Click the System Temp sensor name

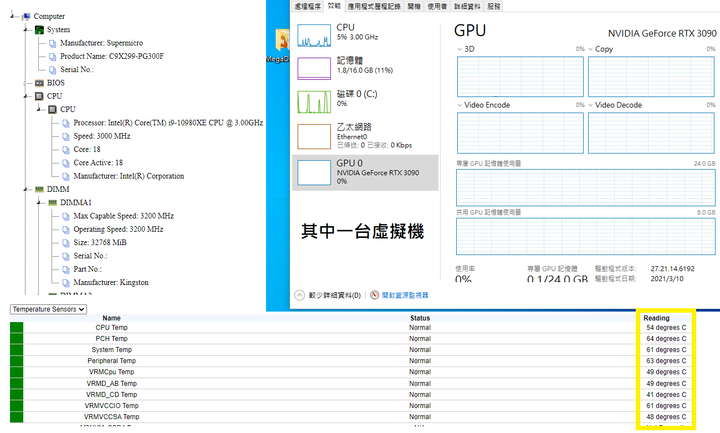[x=112, y=349]
